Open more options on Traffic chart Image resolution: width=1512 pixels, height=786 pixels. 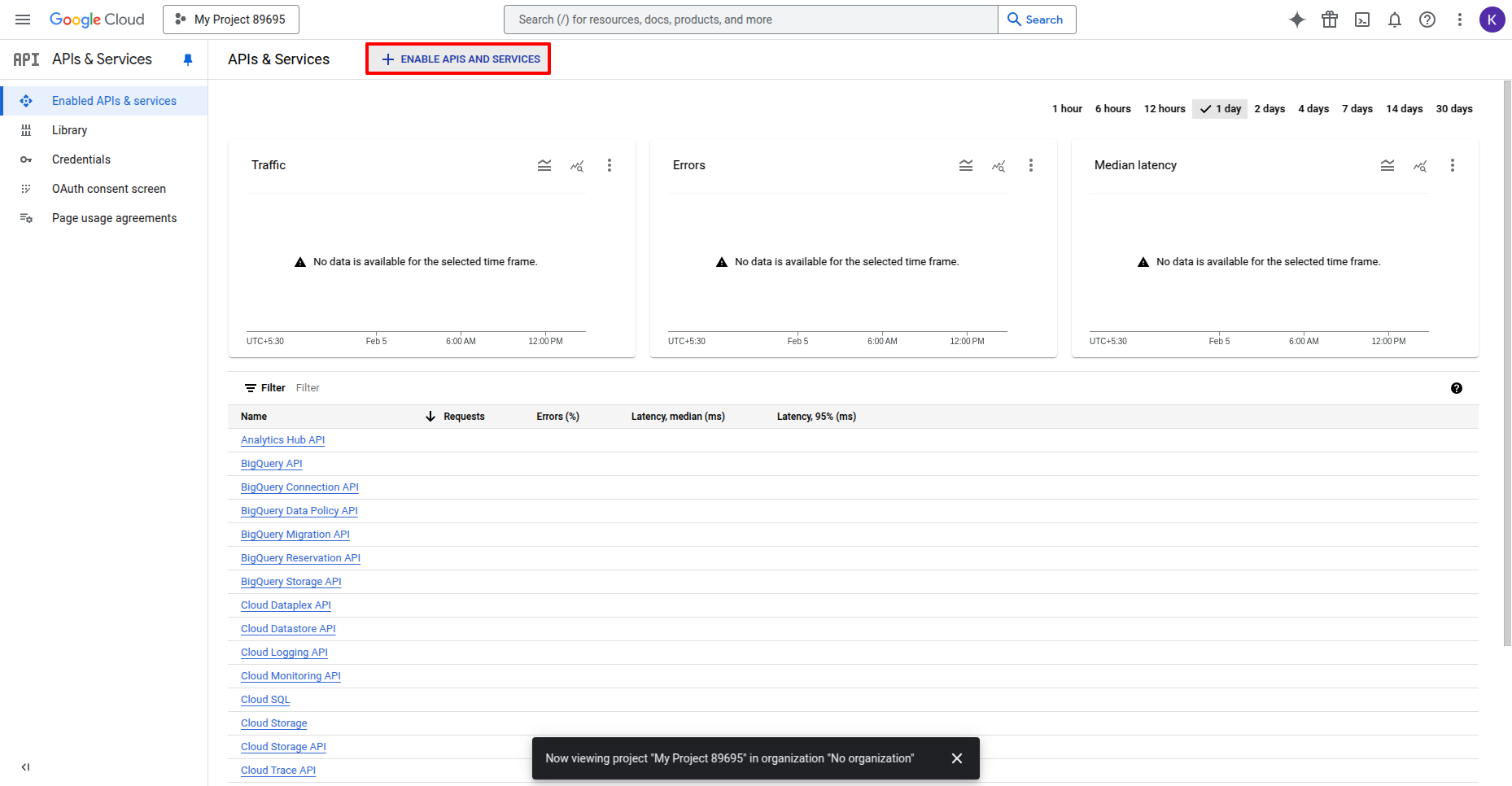610,165
